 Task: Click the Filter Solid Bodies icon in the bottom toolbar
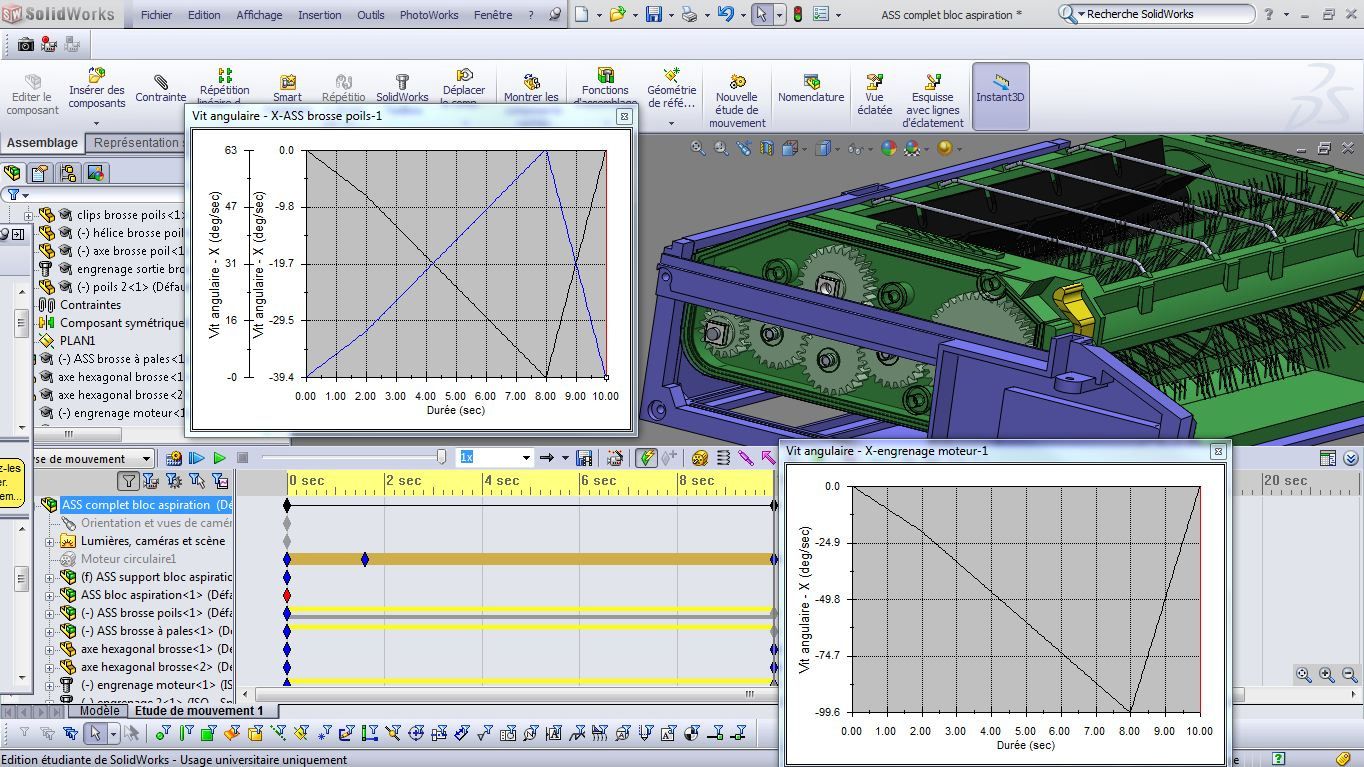tap(254, 733)
